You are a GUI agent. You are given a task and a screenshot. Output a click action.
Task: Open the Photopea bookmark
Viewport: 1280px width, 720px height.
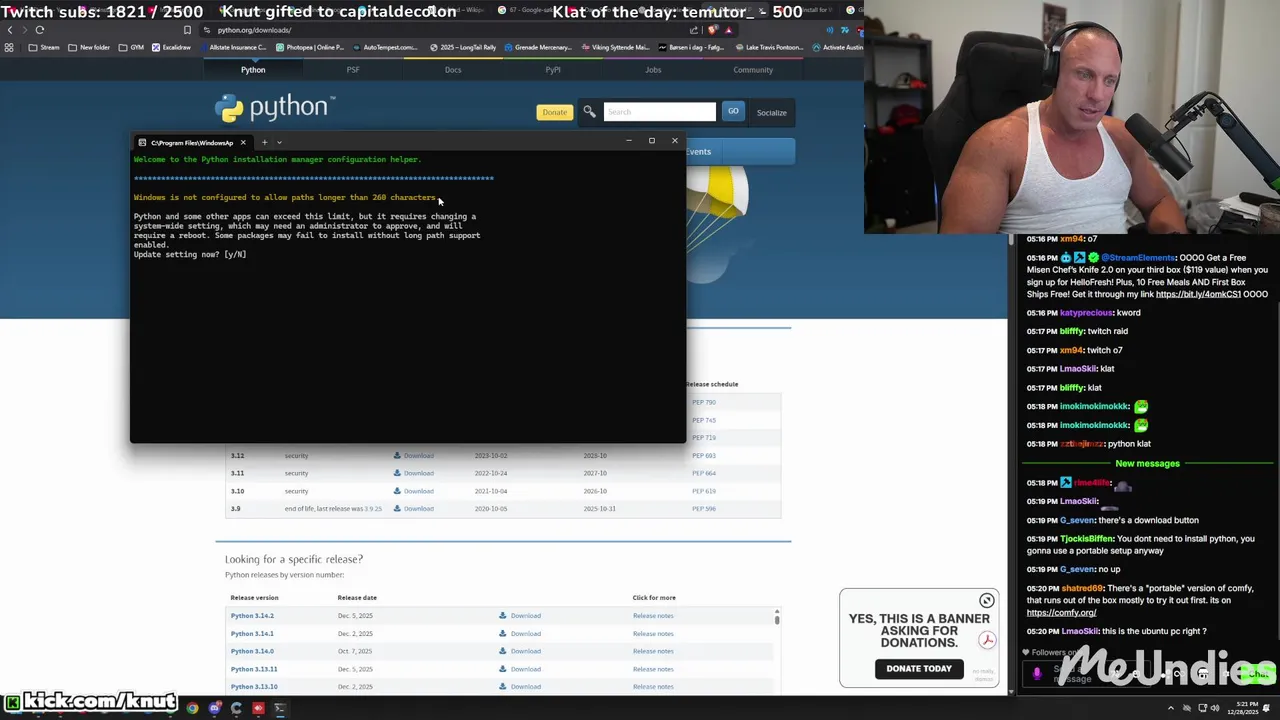click(310, 47)
